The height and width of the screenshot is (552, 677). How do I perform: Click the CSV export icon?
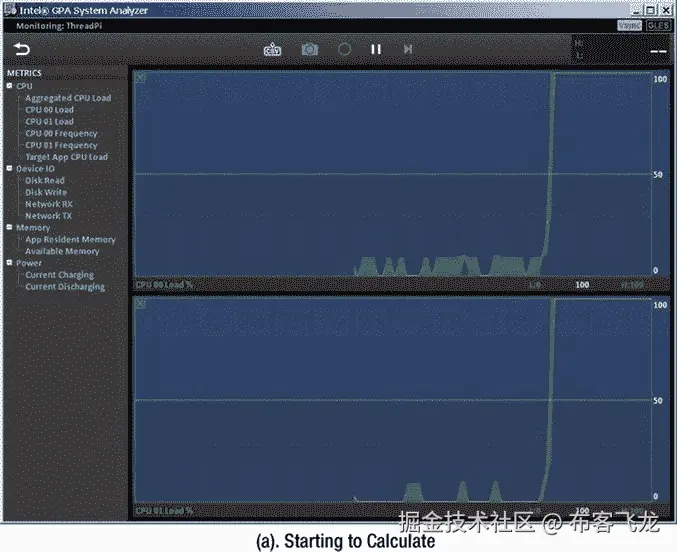click(272, 49)
